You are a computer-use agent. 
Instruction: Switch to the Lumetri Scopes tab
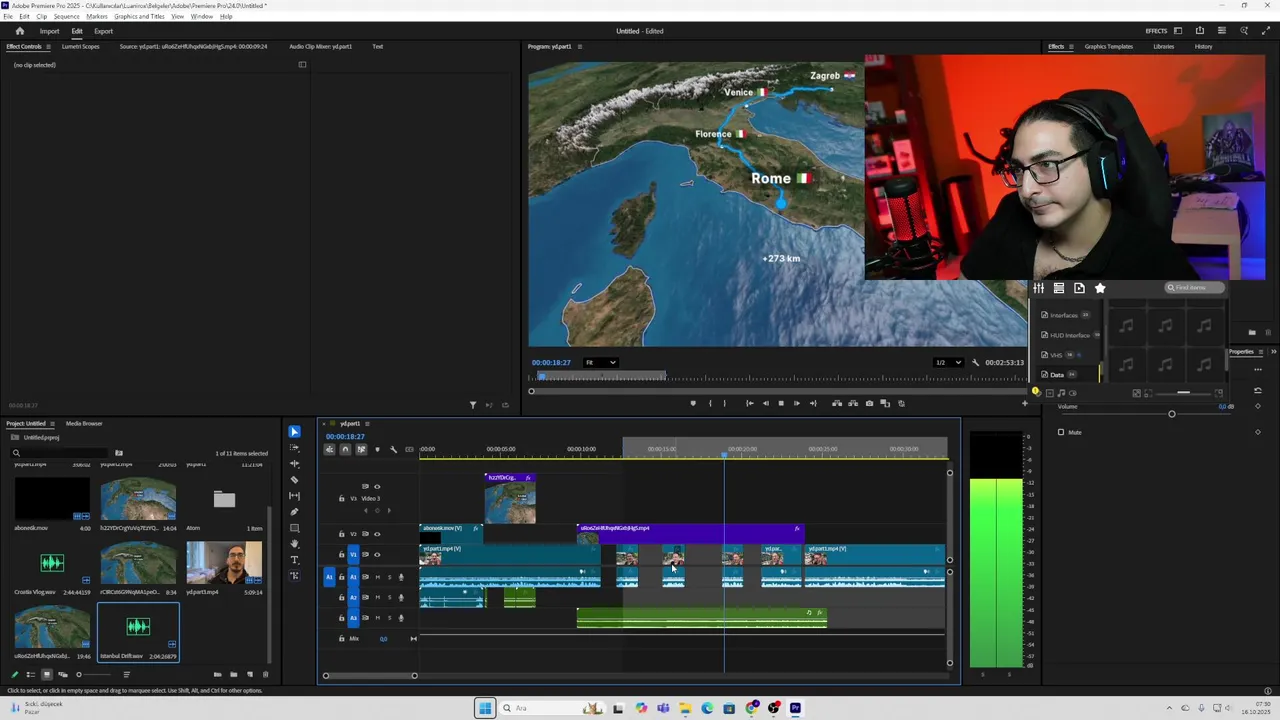pyautogui.click(x=80, y=46)
